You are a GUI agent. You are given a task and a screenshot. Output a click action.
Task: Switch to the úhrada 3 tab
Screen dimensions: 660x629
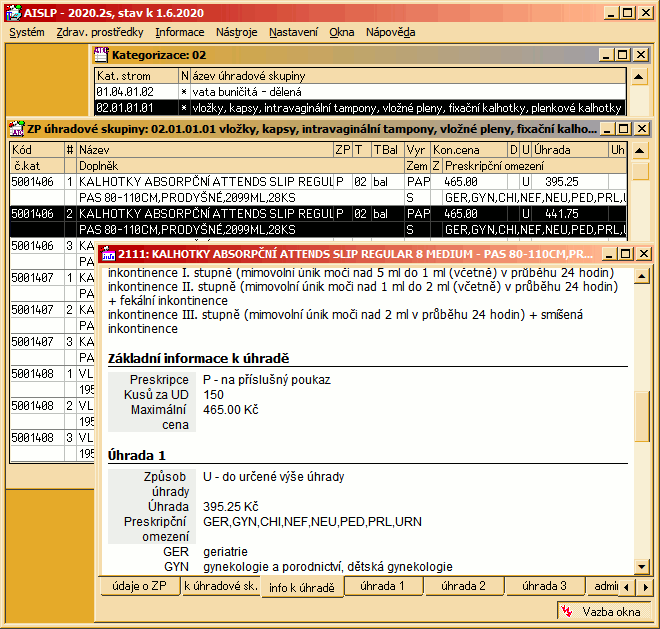[544, 586]
